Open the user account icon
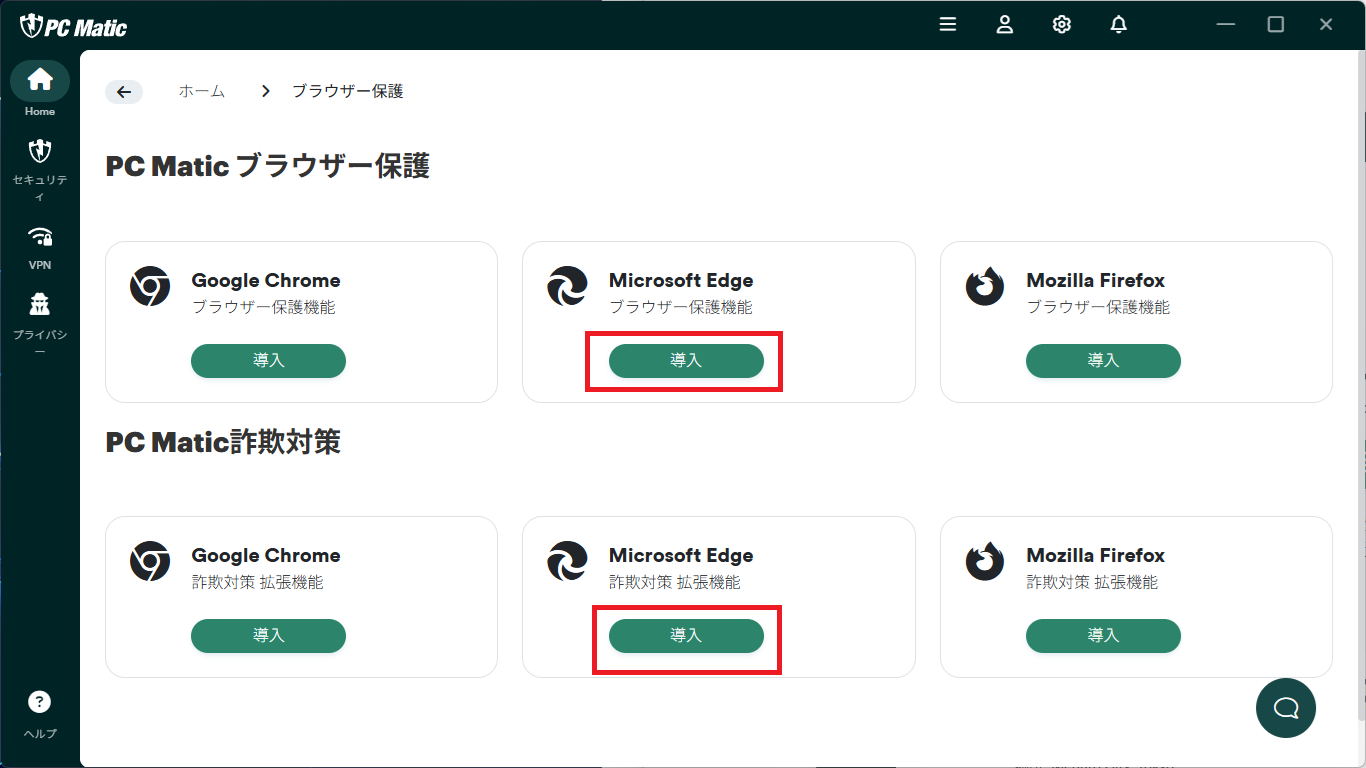 pos(1005,25)
